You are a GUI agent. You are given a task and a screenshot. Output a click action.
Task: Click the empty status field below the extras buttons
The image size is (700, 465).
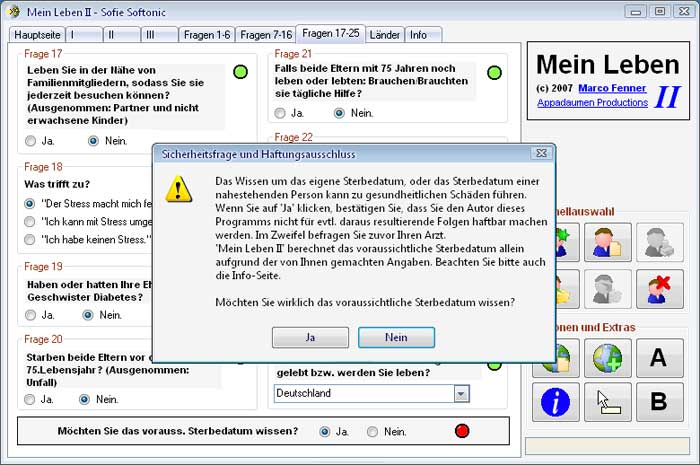(x=607, y=446)
